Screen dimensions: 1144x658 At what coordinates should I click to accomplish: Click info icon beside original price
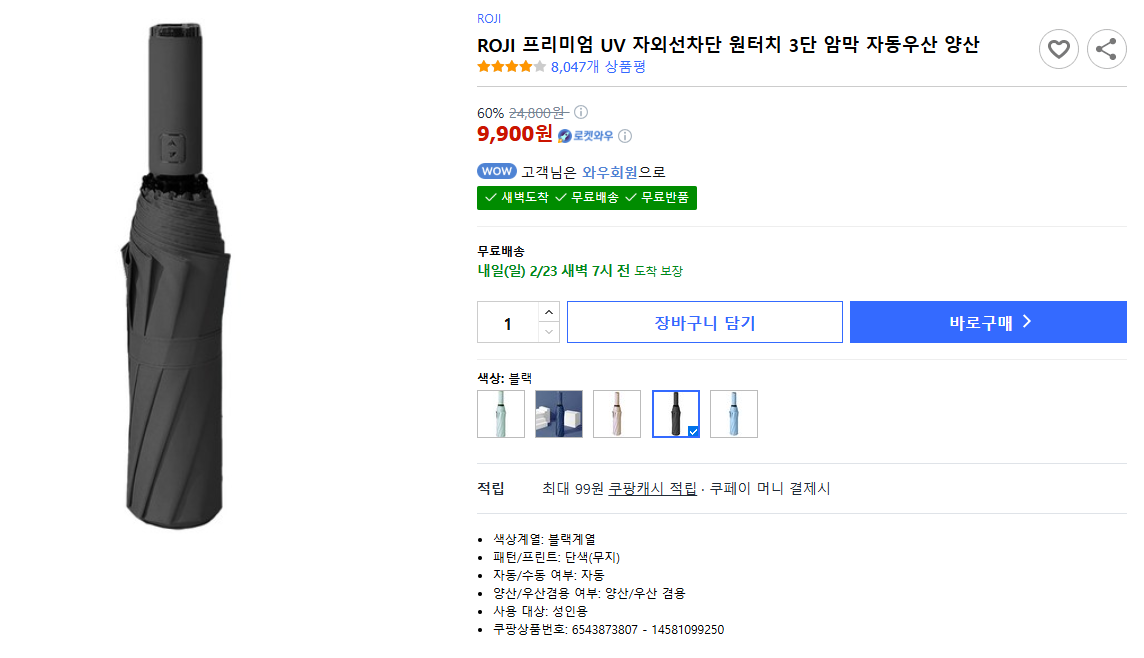coord(581,112)
